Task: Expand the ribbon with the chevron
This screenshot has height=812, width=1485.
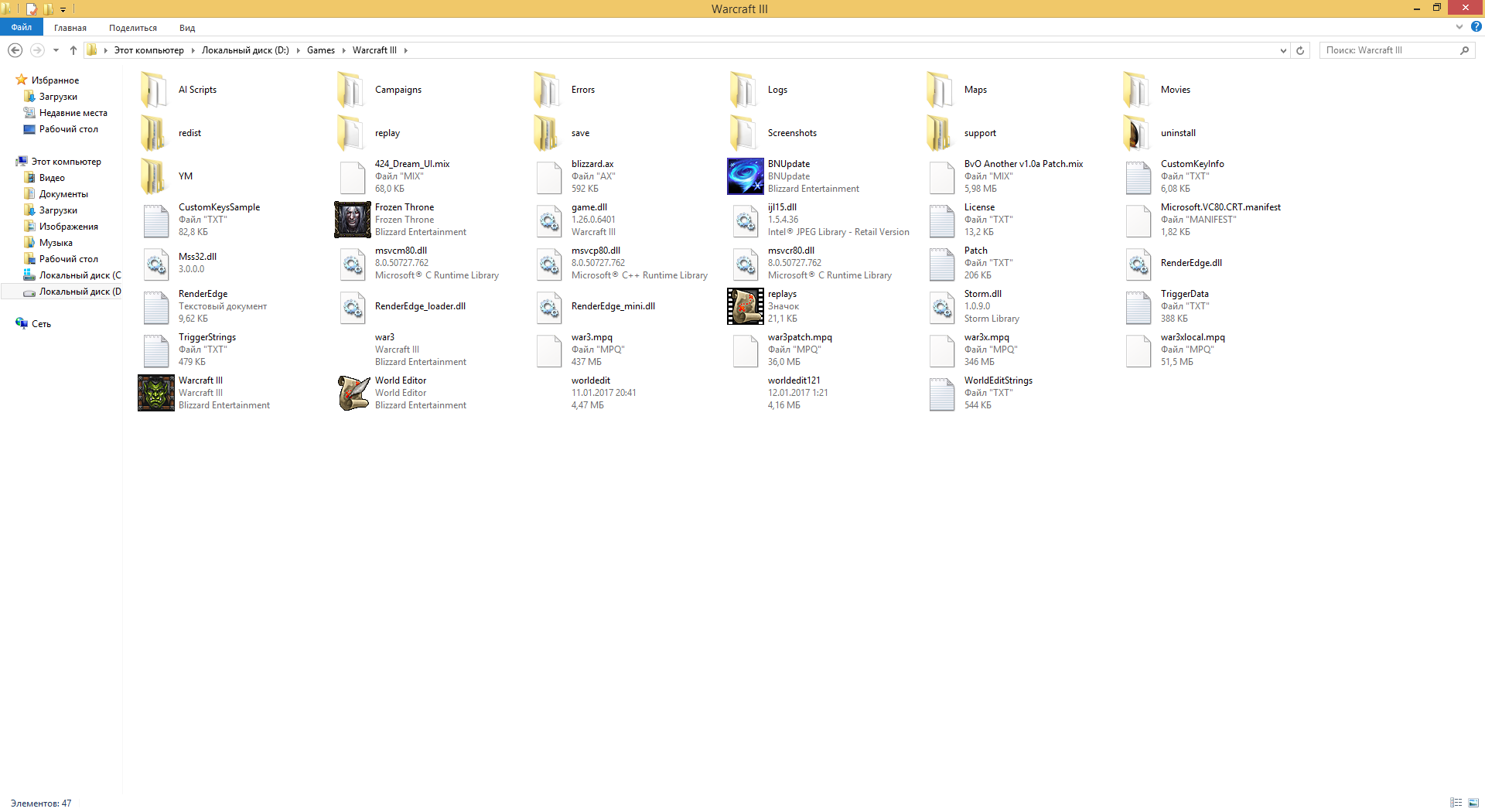Action: click(1459, 26)
